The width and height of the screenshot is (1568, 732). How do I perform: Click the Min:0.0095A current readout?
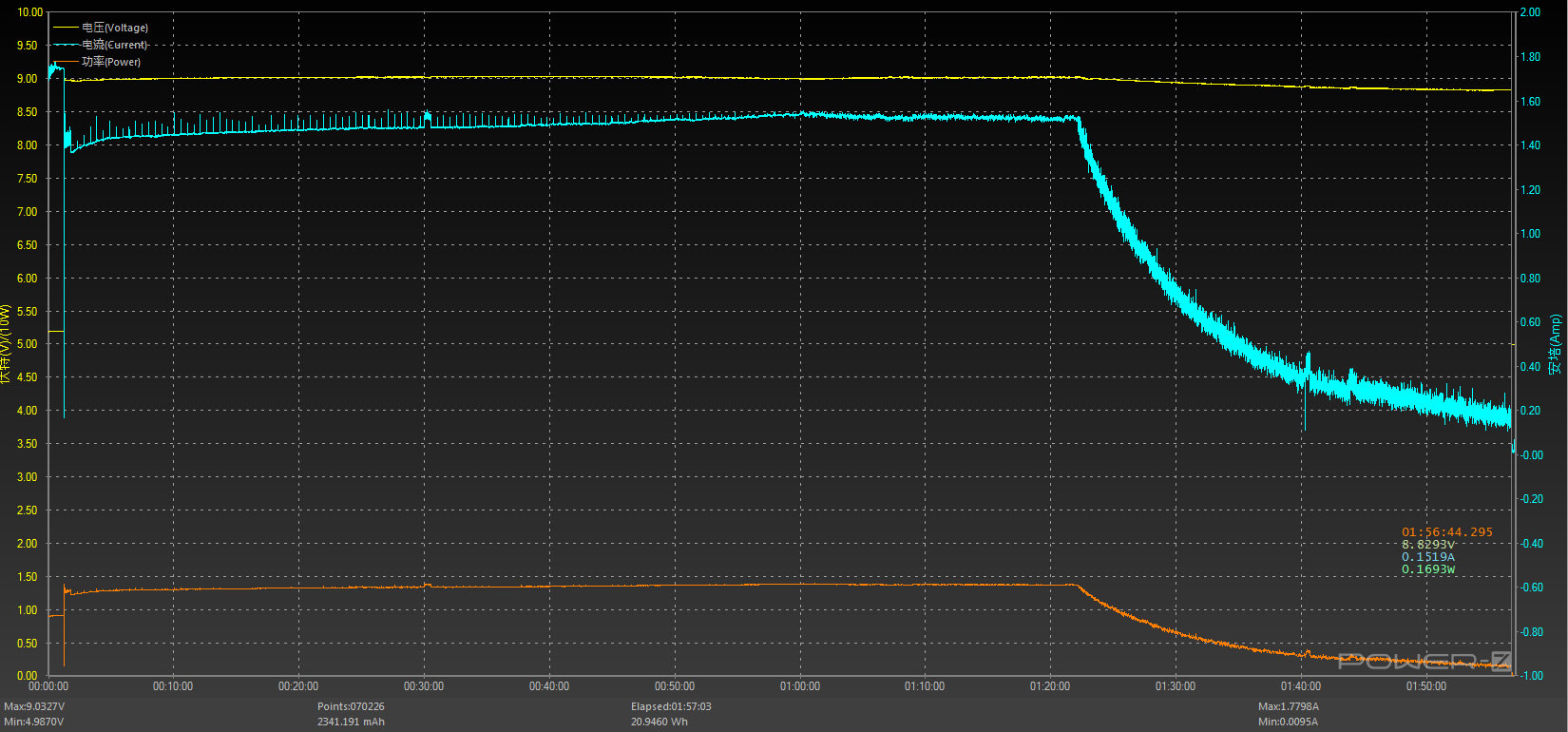(1288, 722)
